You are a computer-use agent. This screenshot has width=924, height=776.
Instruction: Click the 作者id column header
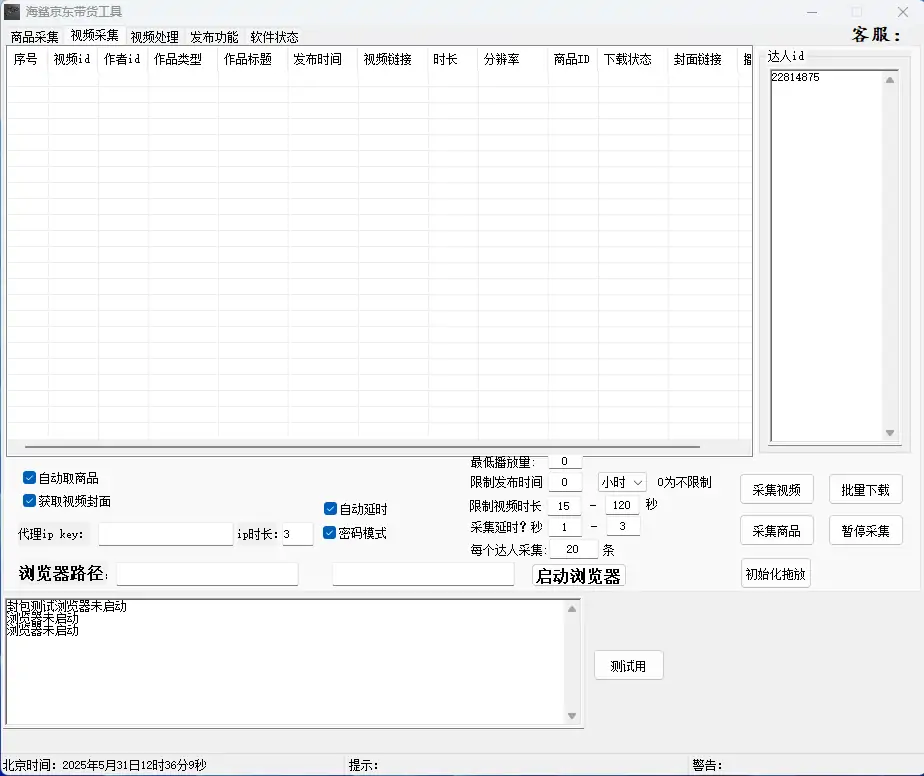(x=123, y=60)
